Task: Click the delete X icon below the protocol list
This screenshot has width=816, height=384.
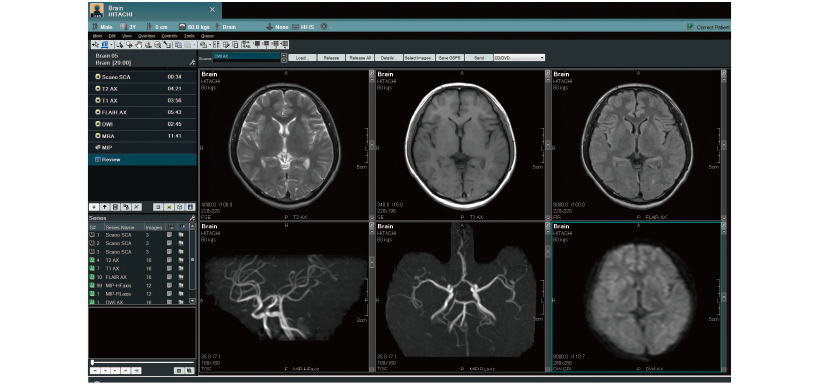Action: tap(137, 207)
